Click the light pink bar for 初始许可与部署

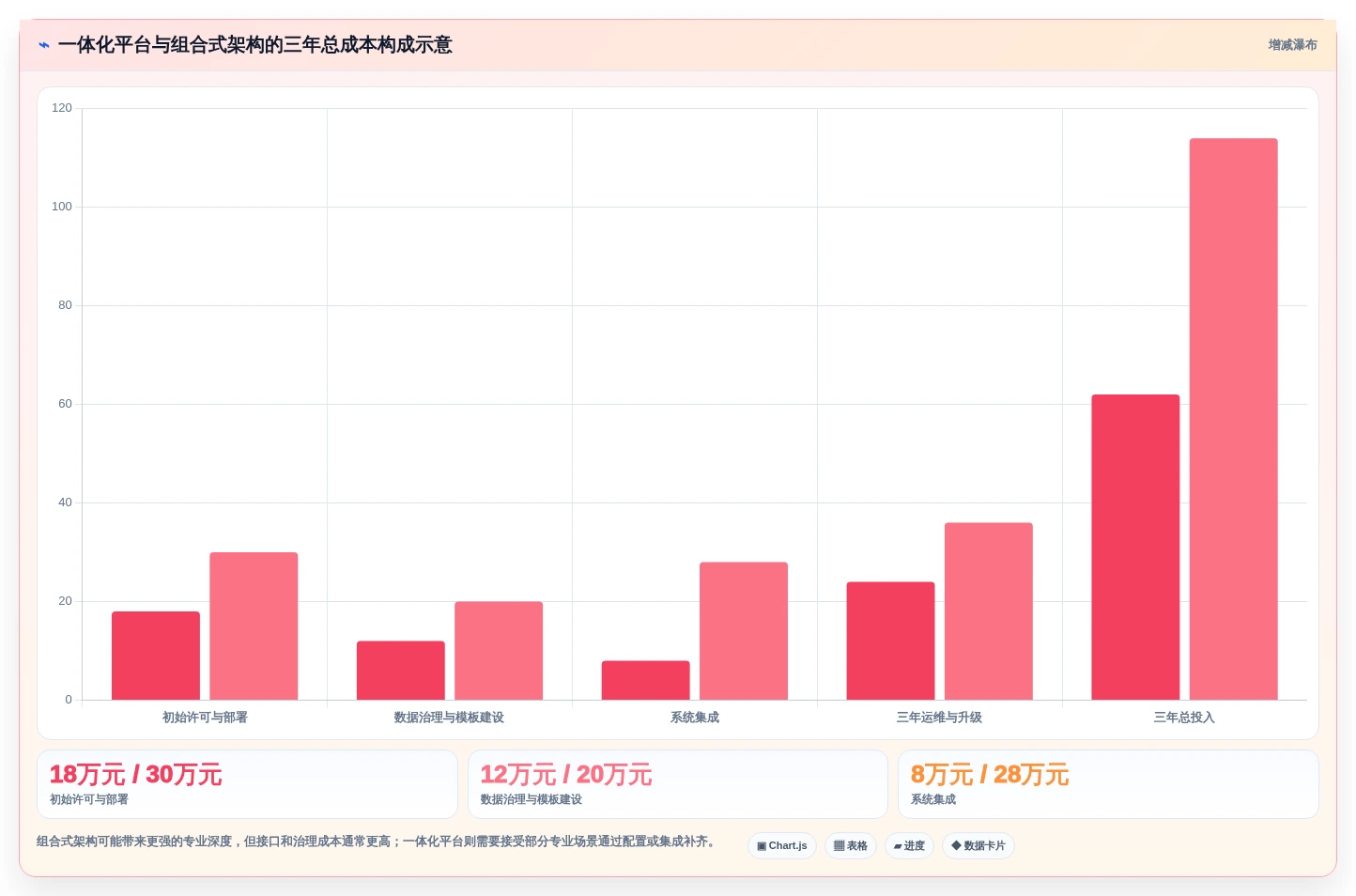click(254, 626)
